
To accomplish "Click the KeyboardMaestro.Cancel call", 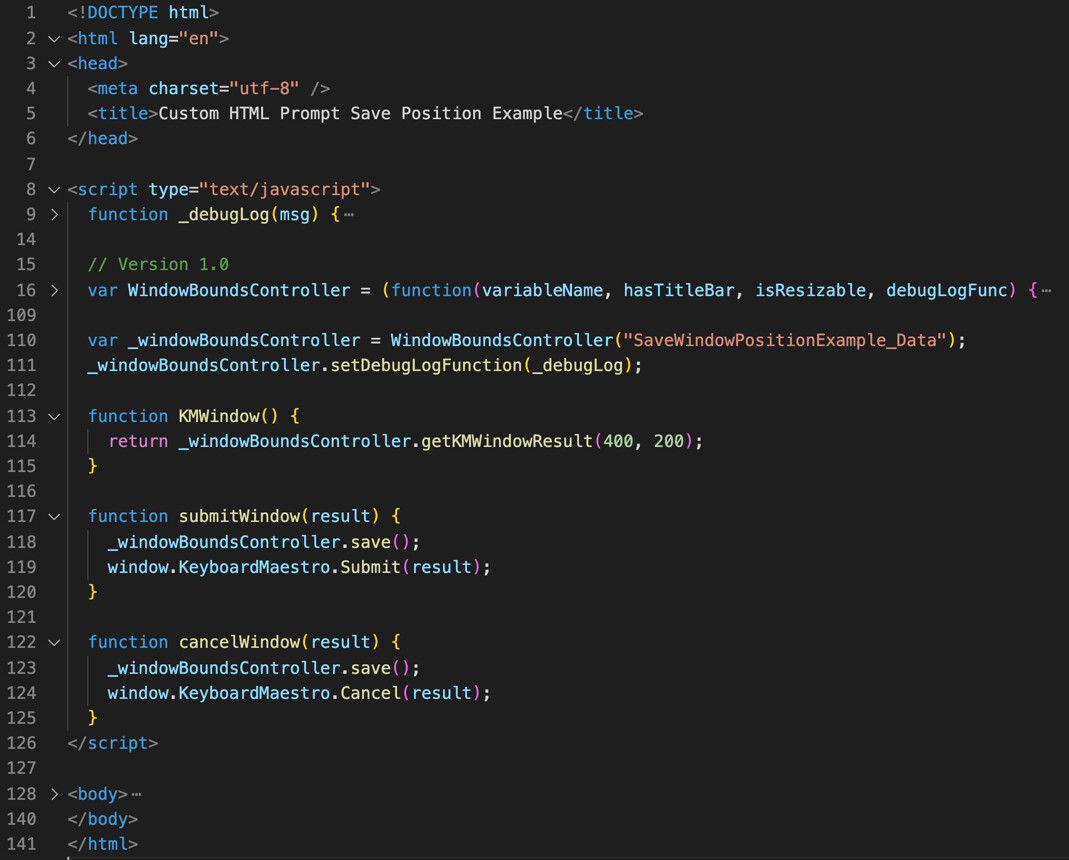I will (x=290, y=694).
